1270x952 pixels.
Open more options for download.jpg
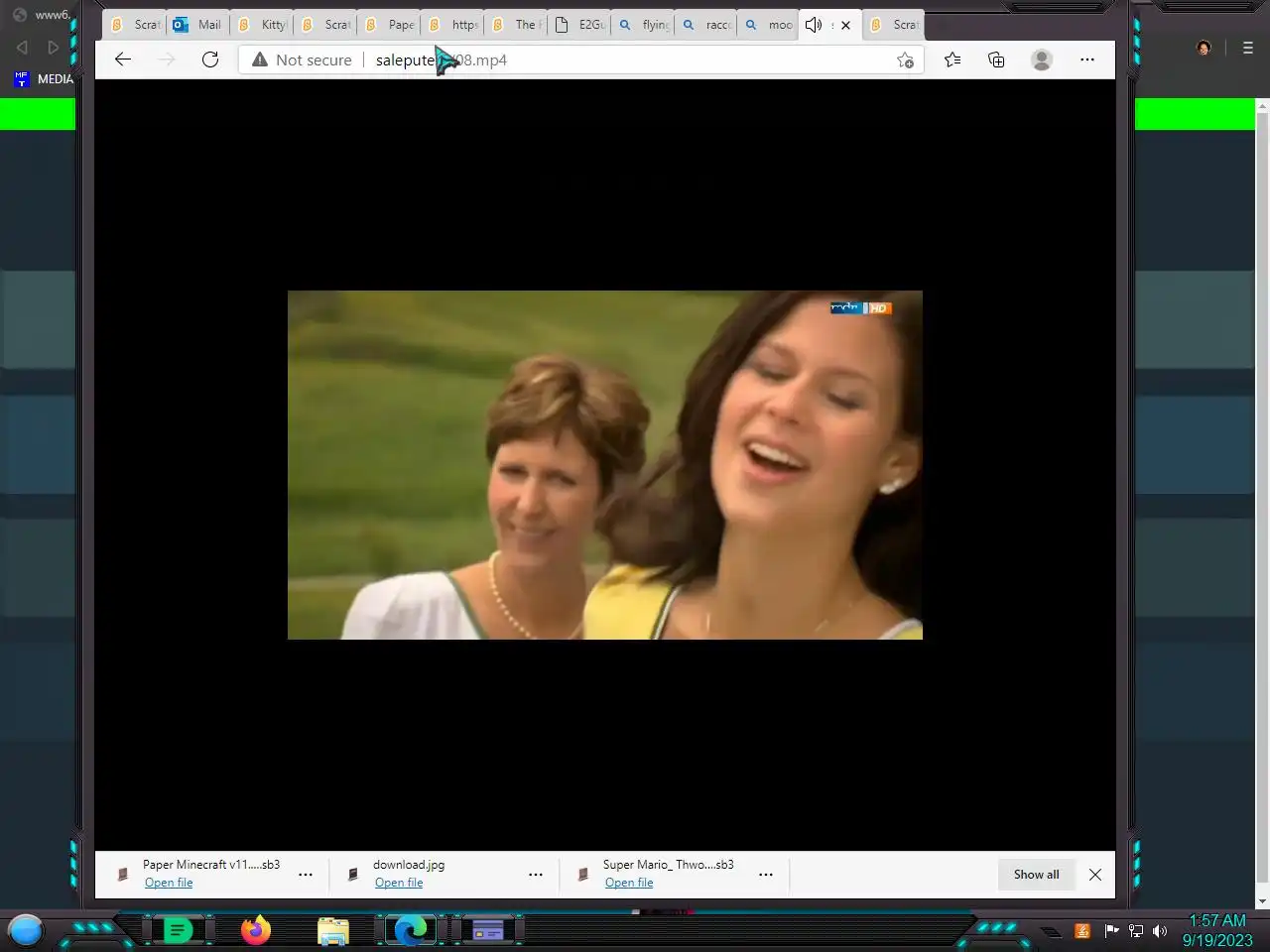tap(536, 874)
